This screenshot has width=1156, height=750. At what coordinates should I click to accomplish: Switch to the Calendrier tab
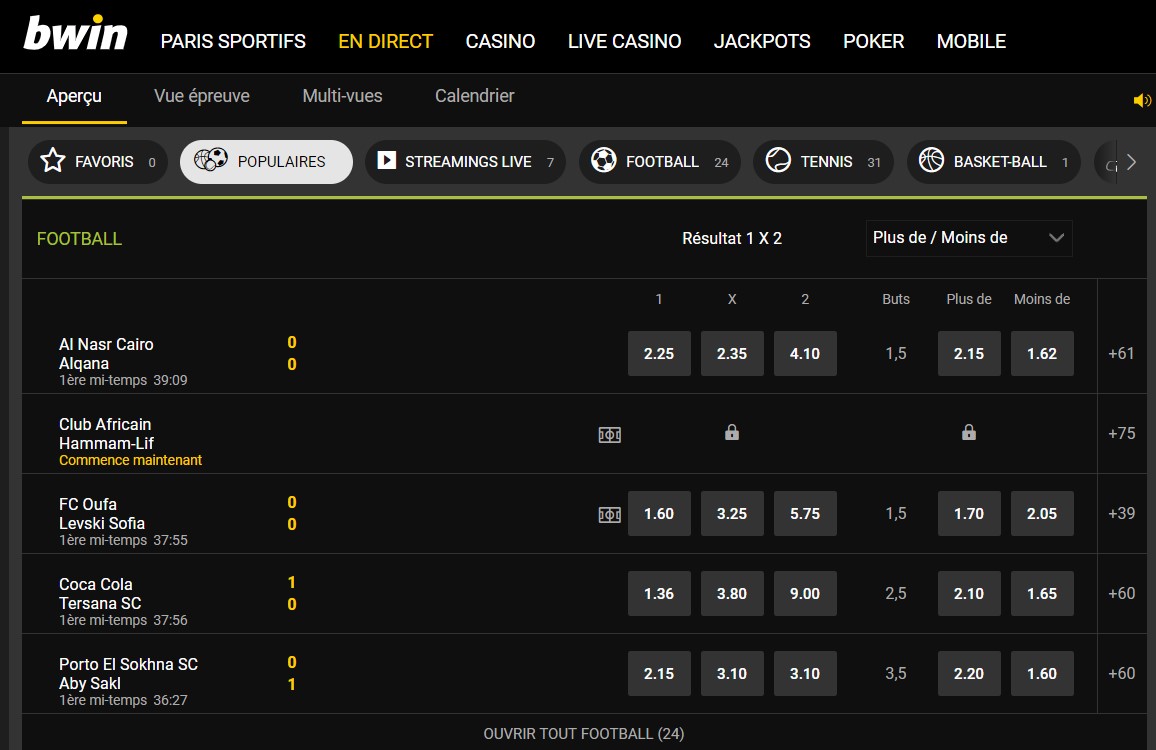pos(475,96)
